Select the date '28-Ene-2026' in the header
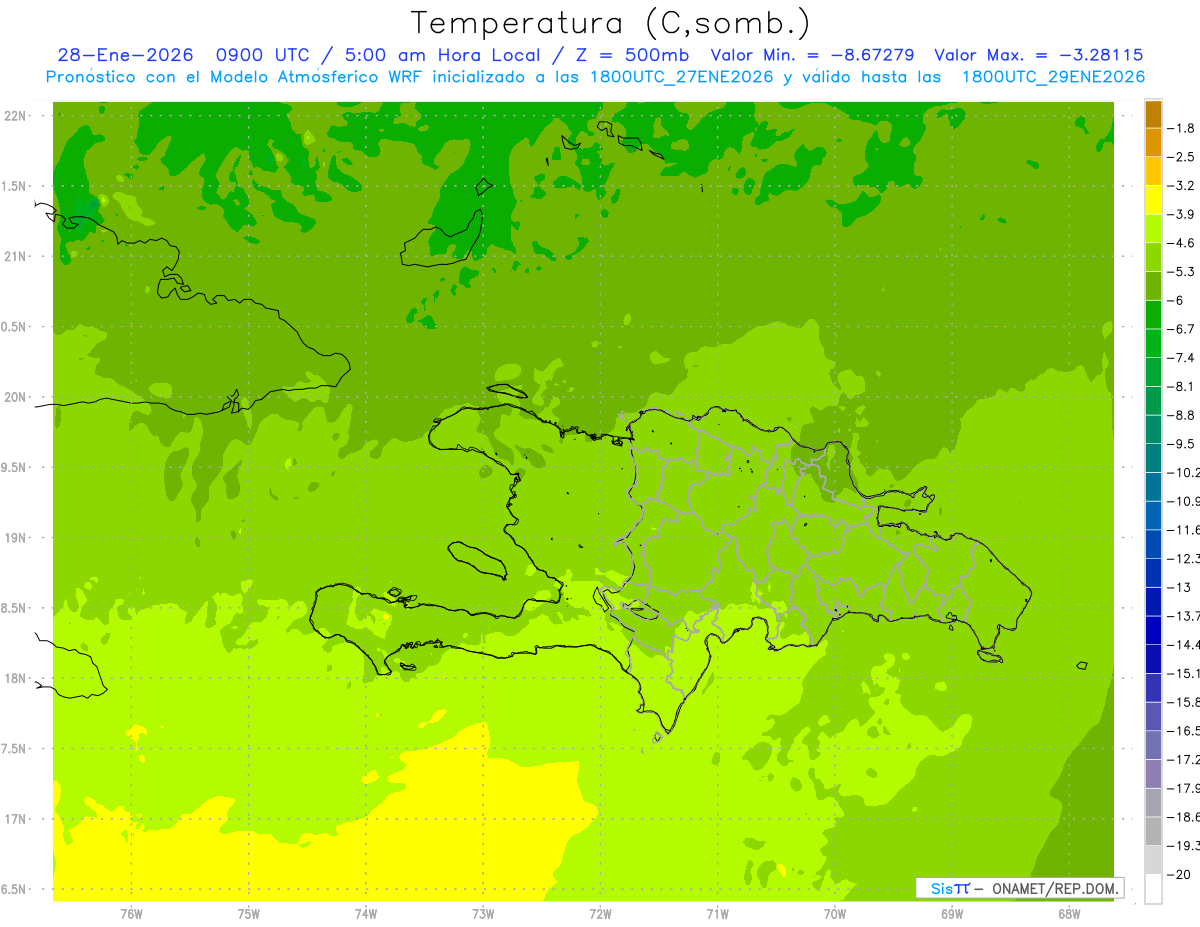Screen dimensions: 1200x927 [x=125, y=55]
